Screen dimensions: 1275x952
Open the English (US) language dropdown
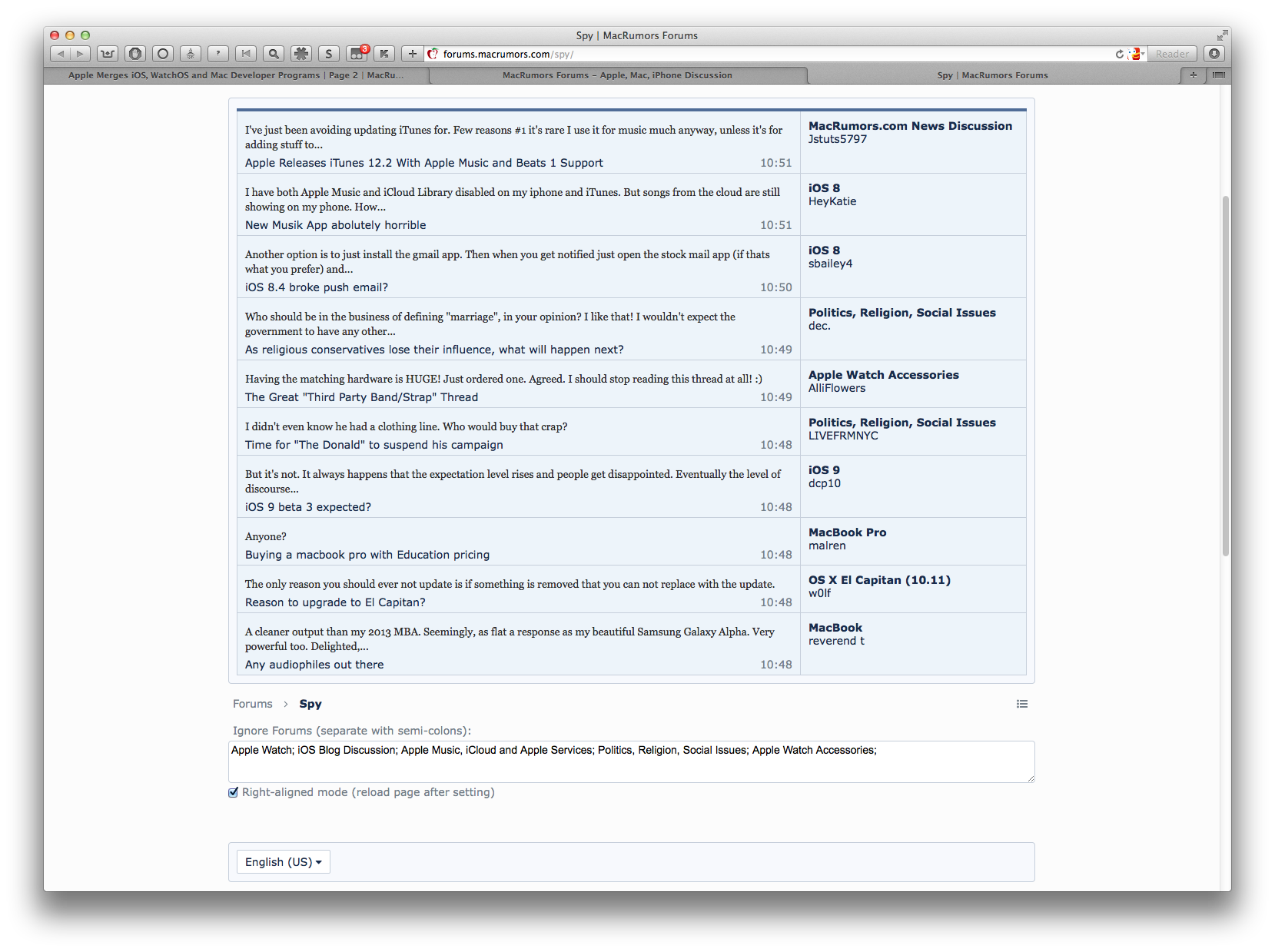(x=284, y=862)
